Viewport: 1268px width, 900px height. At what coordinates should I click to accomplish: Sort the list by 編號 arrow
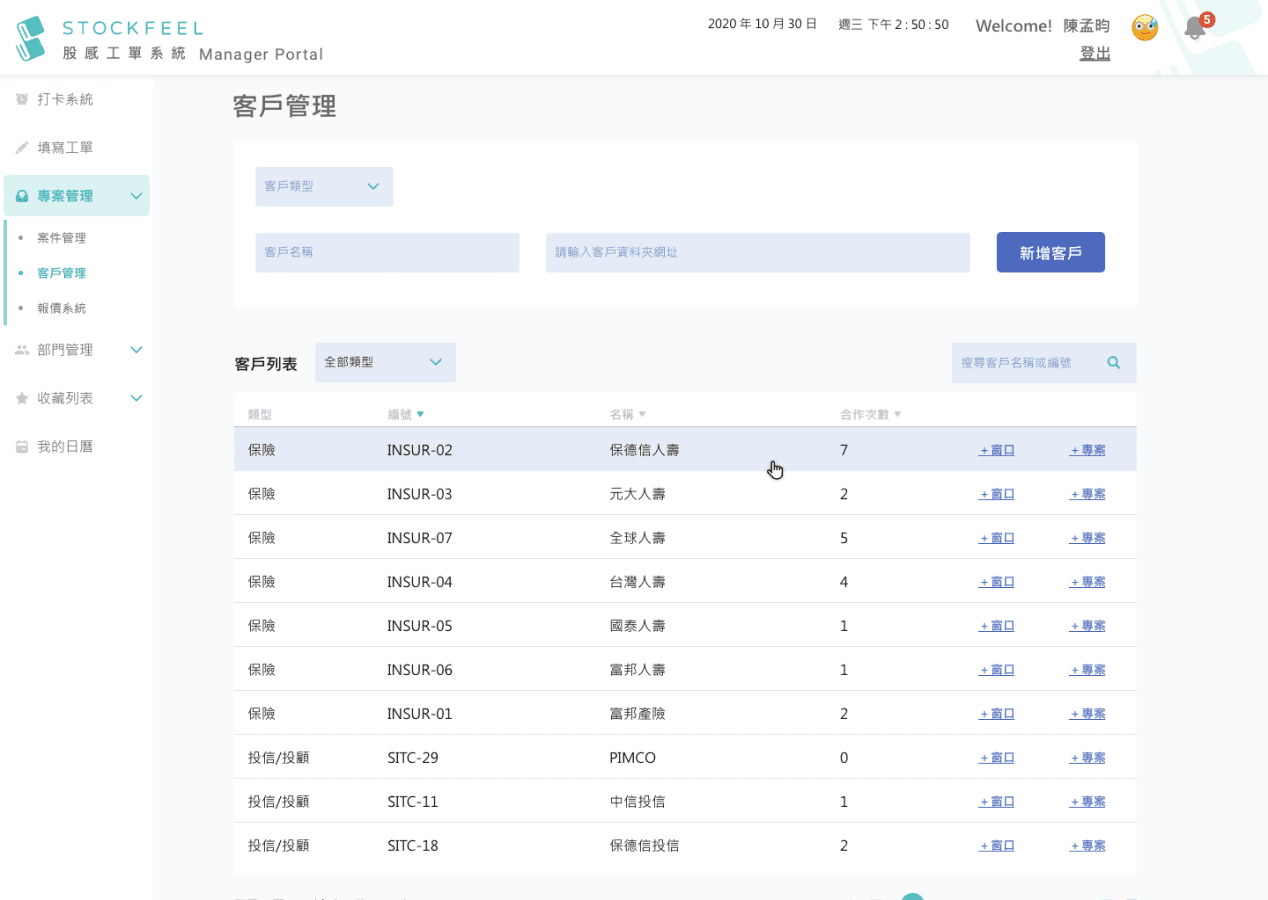420,414
